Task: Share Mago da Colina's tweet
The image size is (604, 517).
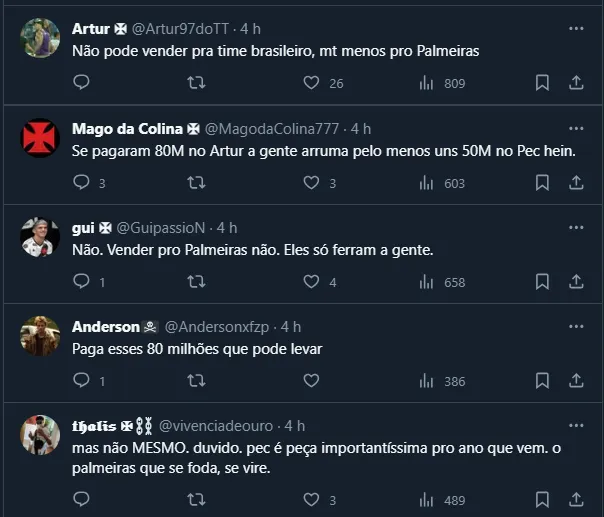Action: tap(575, 183)
